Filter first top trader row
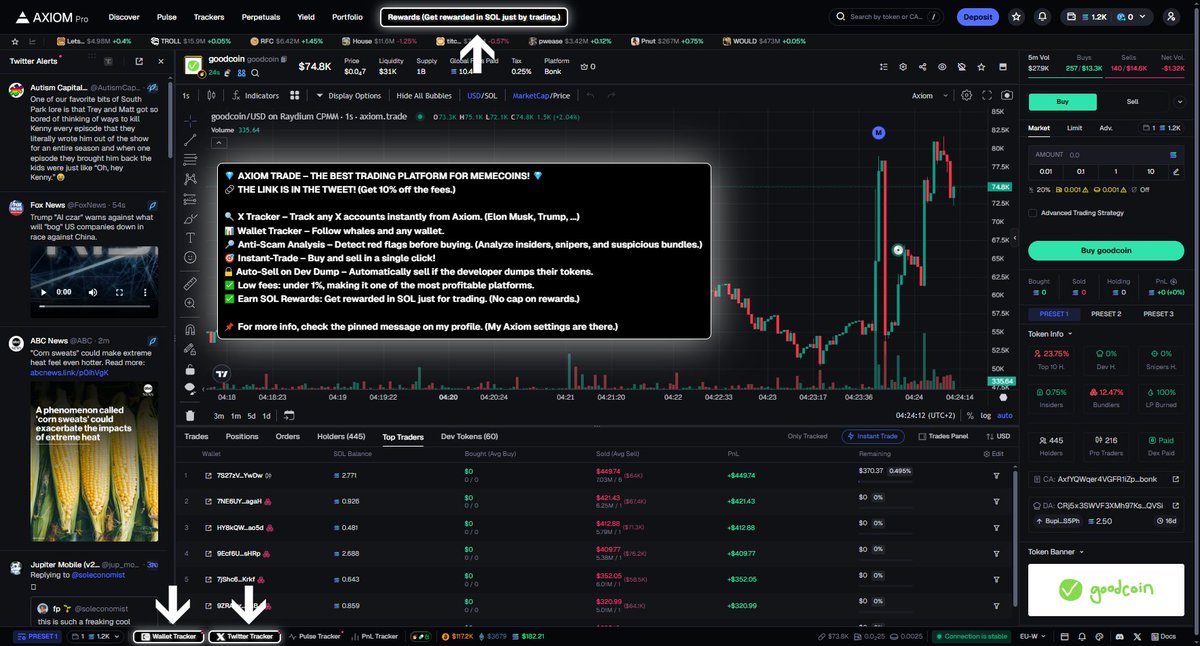The width and height of the screenshot is (1200, 646). [x=996, y=476]
